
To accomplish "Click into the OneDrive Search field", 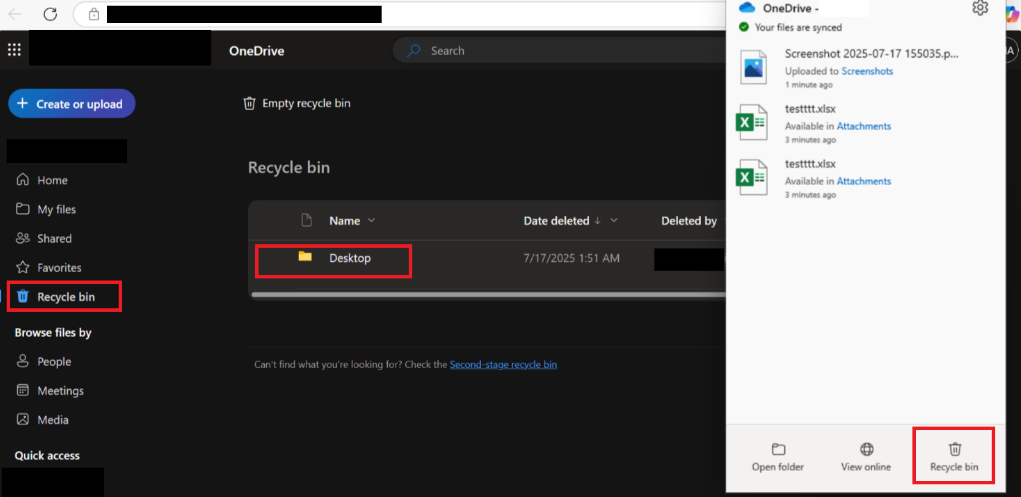I will coord(560,51).
